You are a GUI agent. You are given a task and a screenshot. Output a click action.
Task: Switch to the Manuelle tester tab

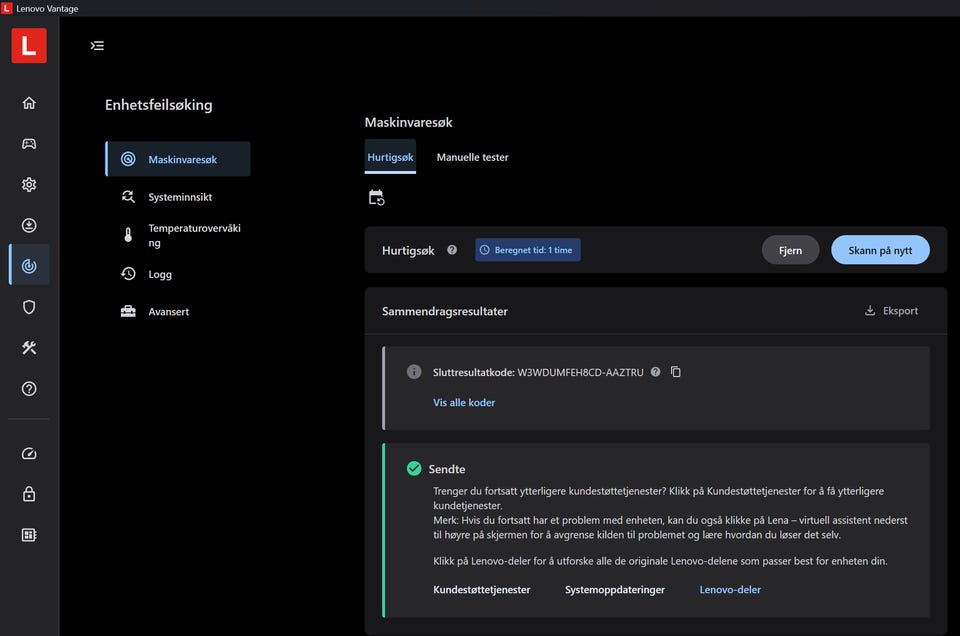[x=472, y=157]
